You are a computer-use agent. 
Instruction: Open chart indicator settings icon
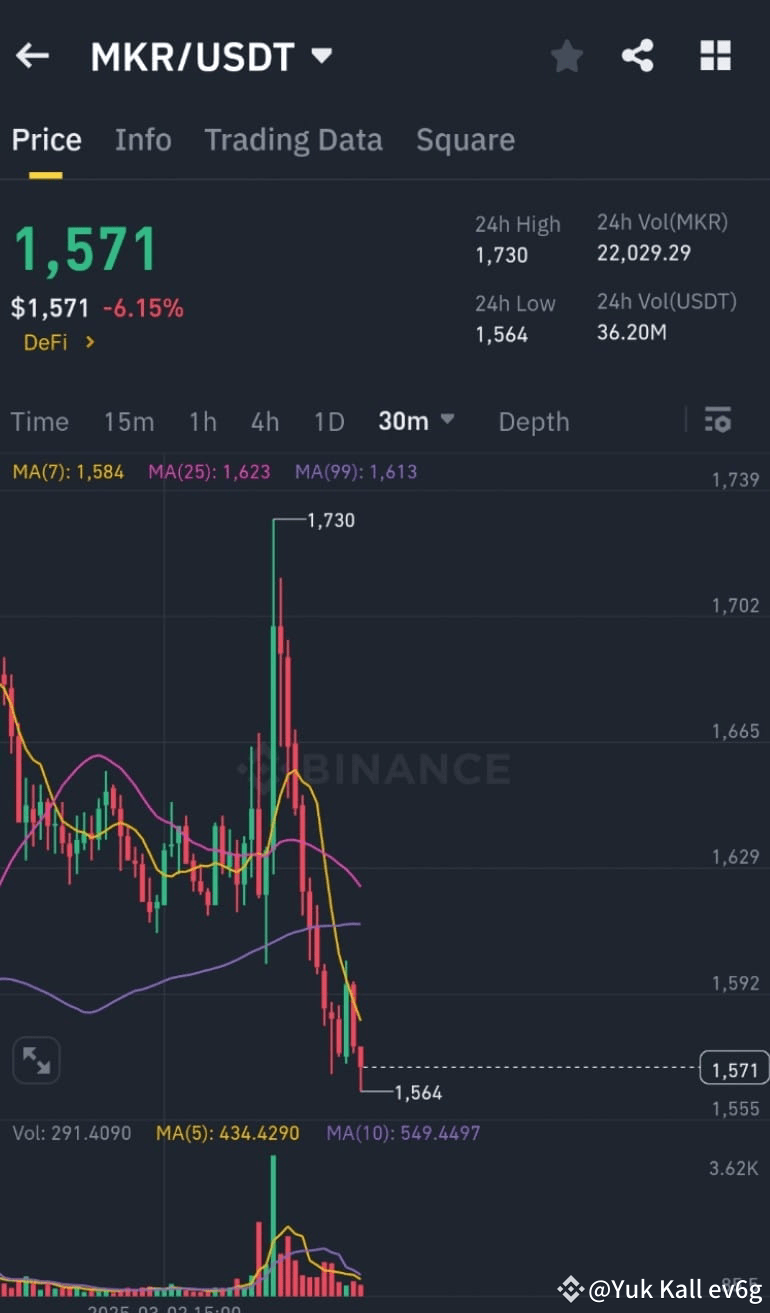(x=718, y=421)
